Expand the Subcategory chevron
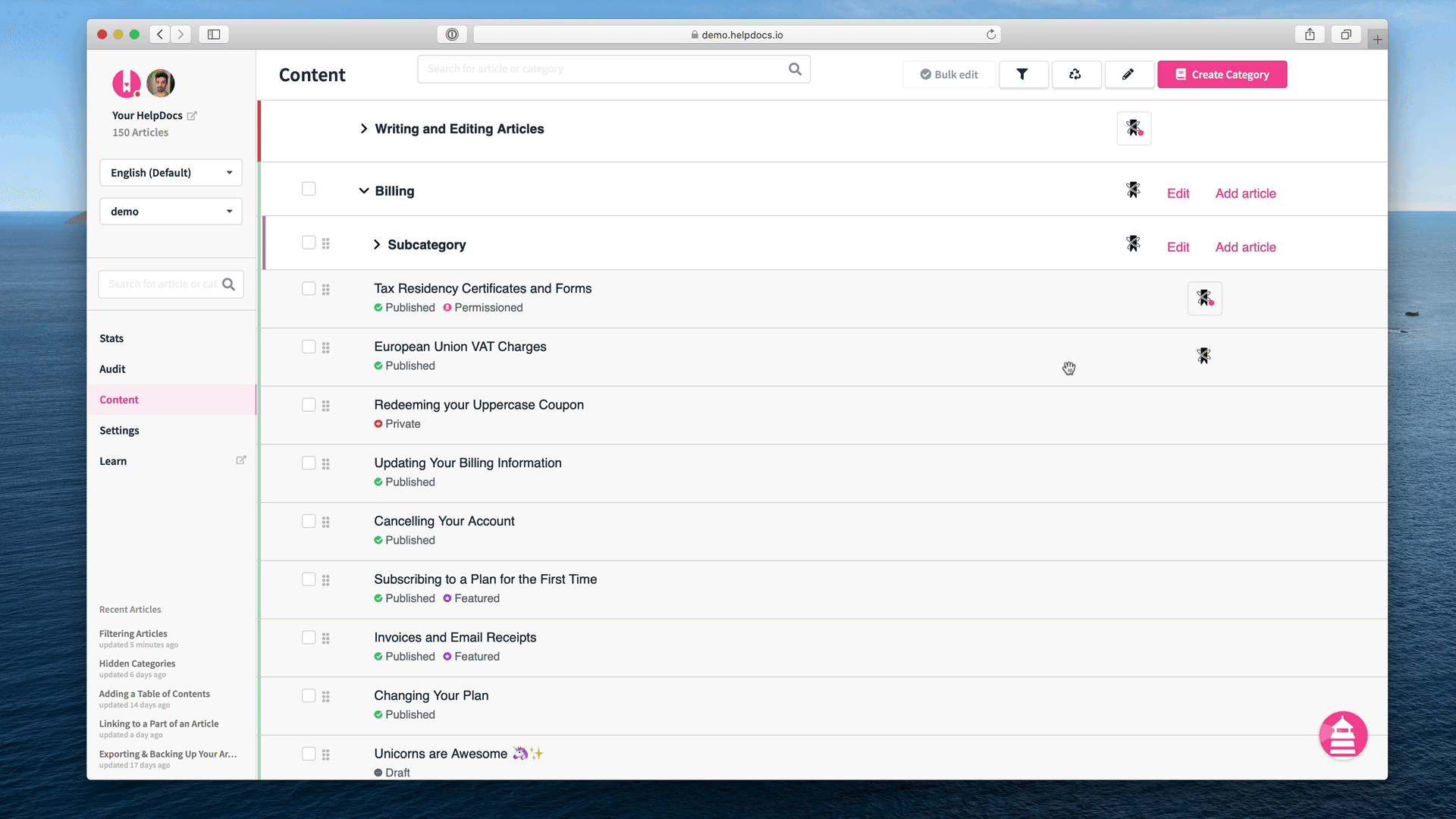The width and height of the screenshot is (1456, 819). [x=377, y=244]
